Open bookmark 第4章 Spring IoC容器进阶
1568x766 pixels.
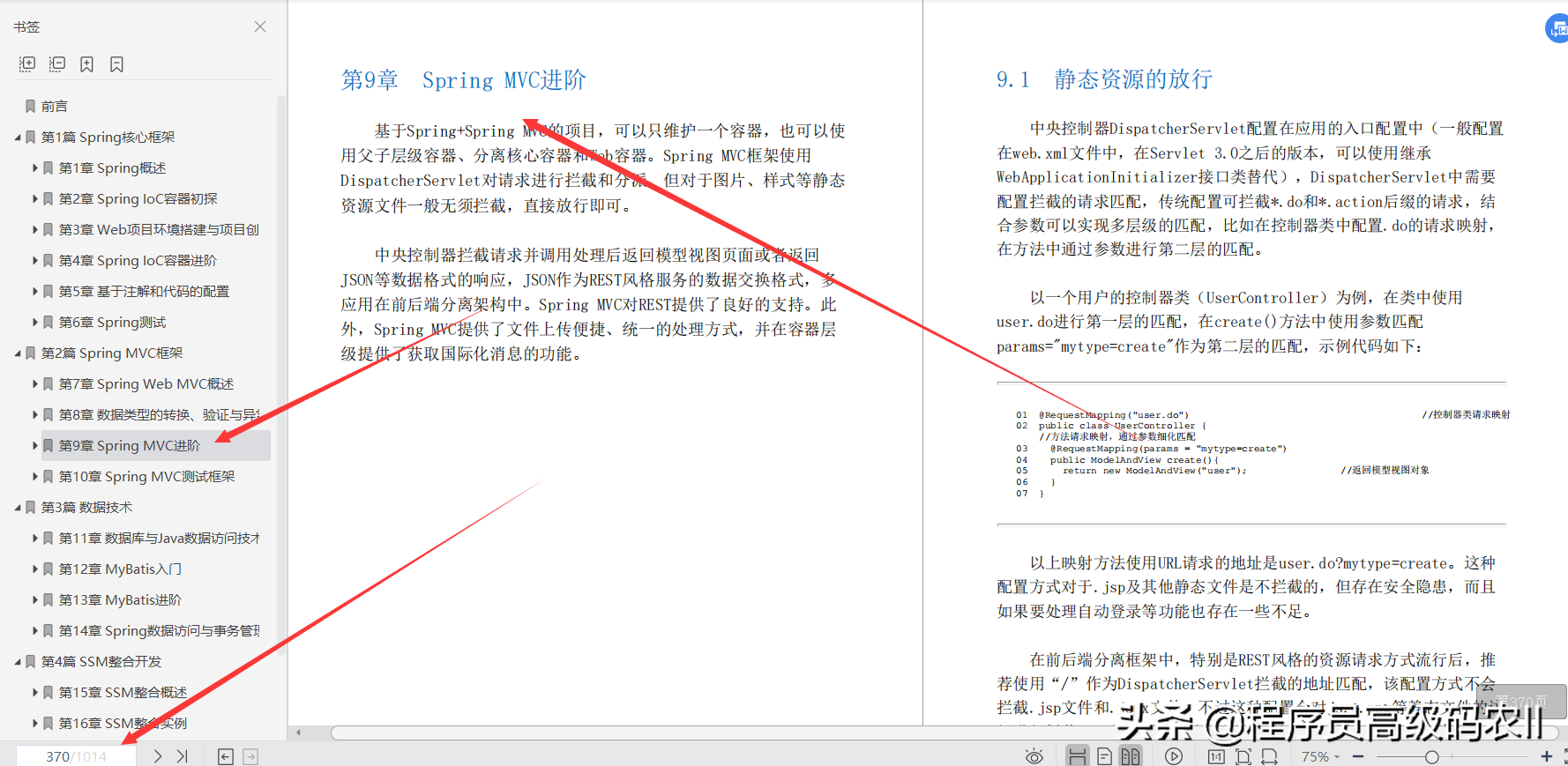(138, 260)
